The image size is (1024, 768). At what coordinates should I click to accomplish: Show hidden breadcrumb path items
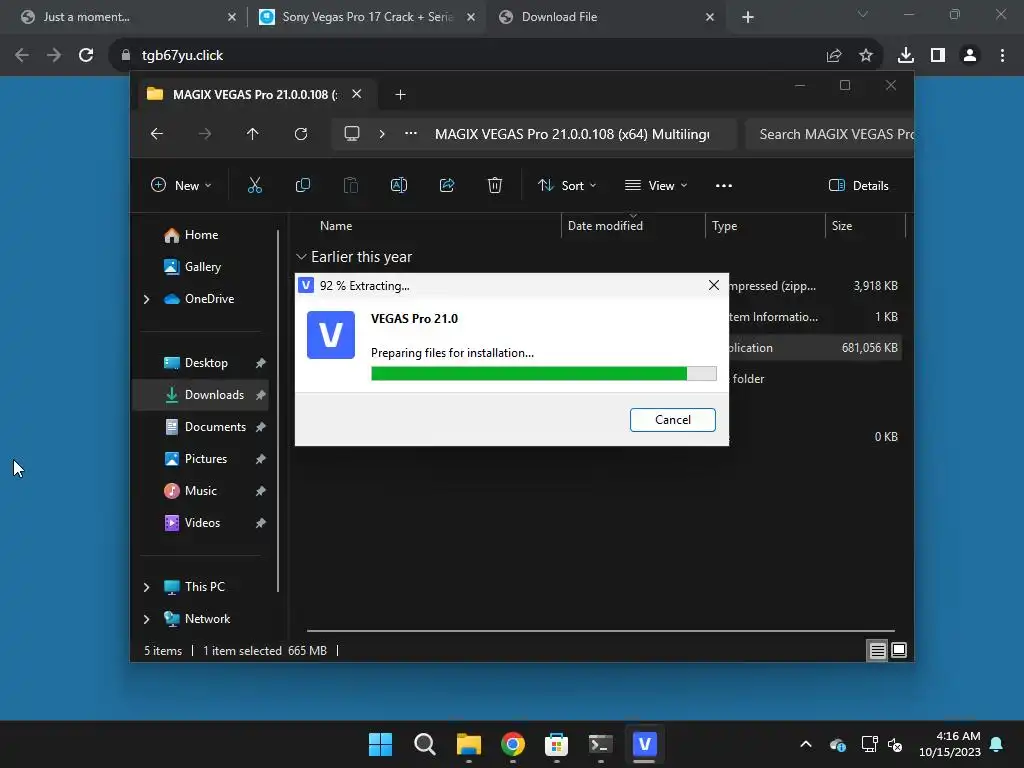coord(411,134)
